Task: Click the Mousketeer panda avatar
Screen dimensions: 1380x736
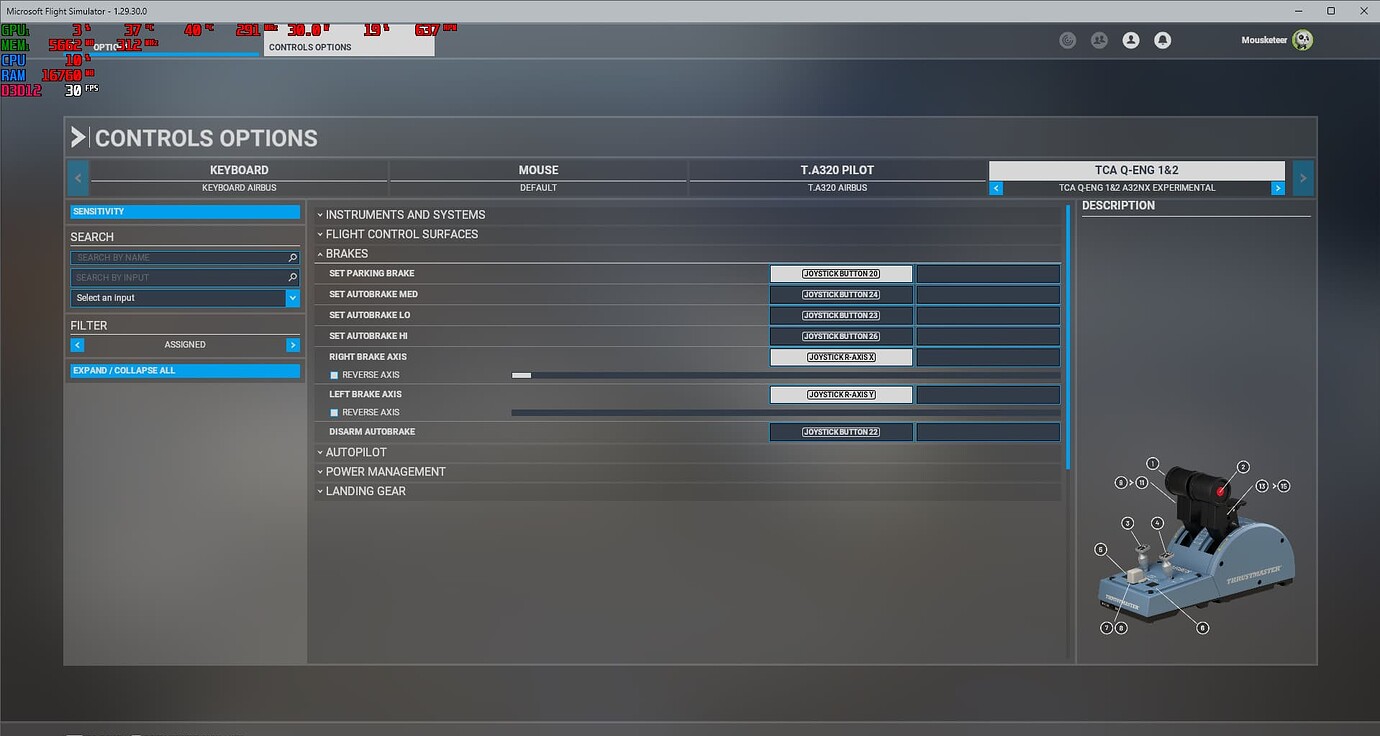Action: pos(1302,40)
